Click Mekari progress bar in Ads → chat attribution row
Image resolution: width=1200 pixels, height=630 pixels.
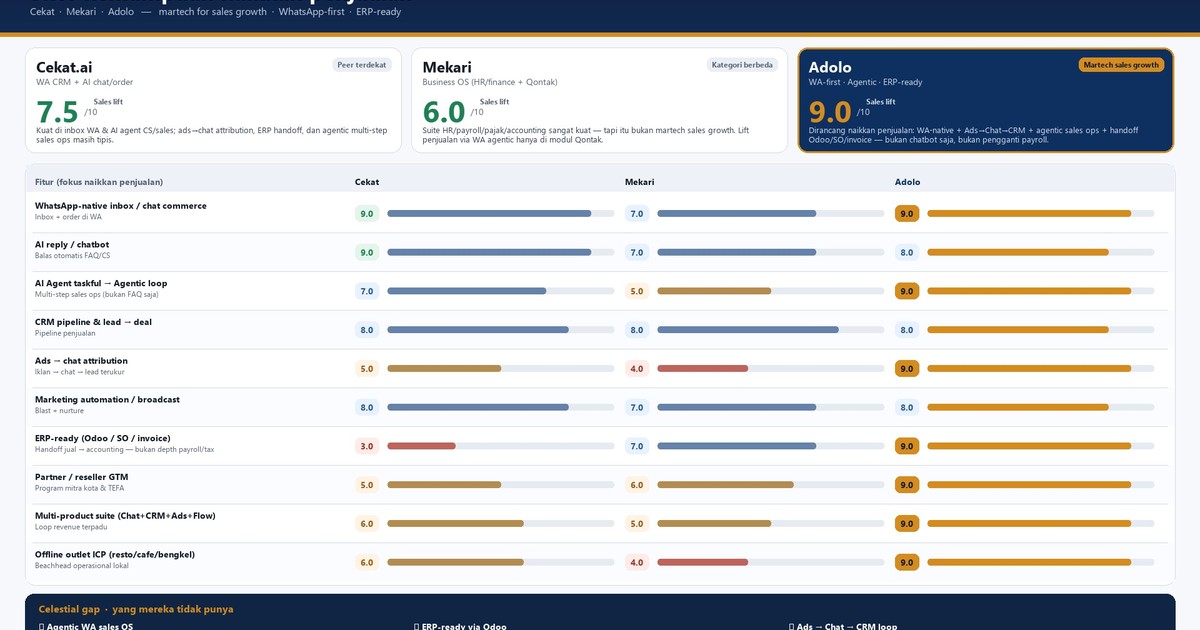click(x=771, y=369)
